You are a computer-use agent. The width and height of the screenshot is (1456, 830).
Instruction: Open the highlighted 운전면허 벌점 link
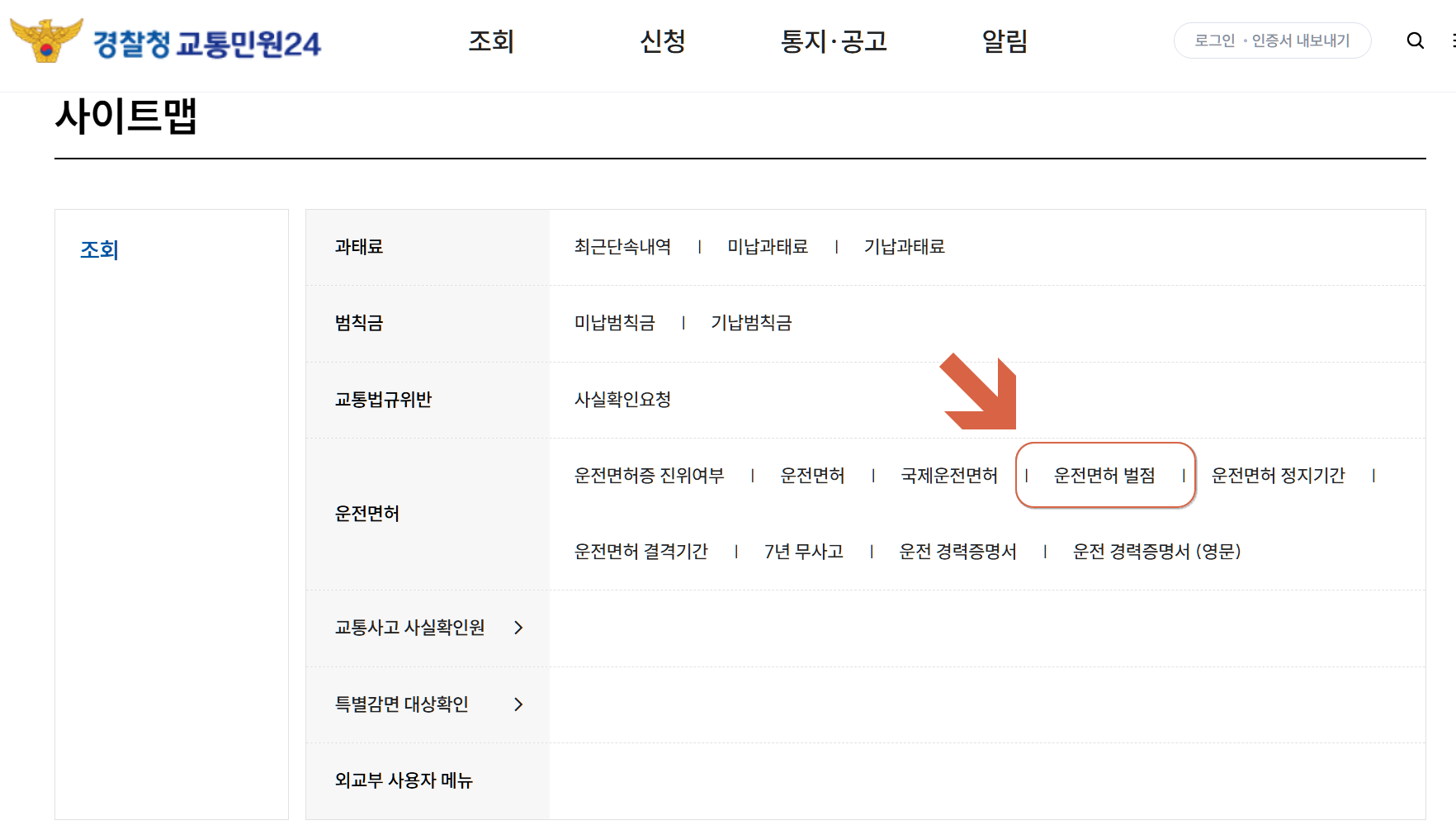click(1104, 475)
